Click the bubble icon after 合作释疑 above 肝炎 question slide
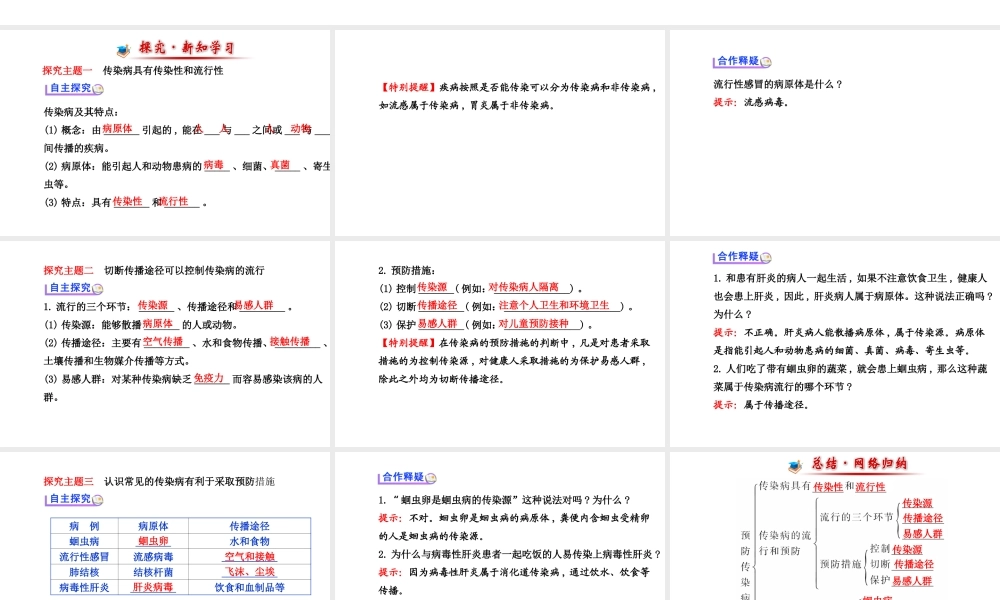The width and height of the screenshot is (1000, 600). (766, 258)
